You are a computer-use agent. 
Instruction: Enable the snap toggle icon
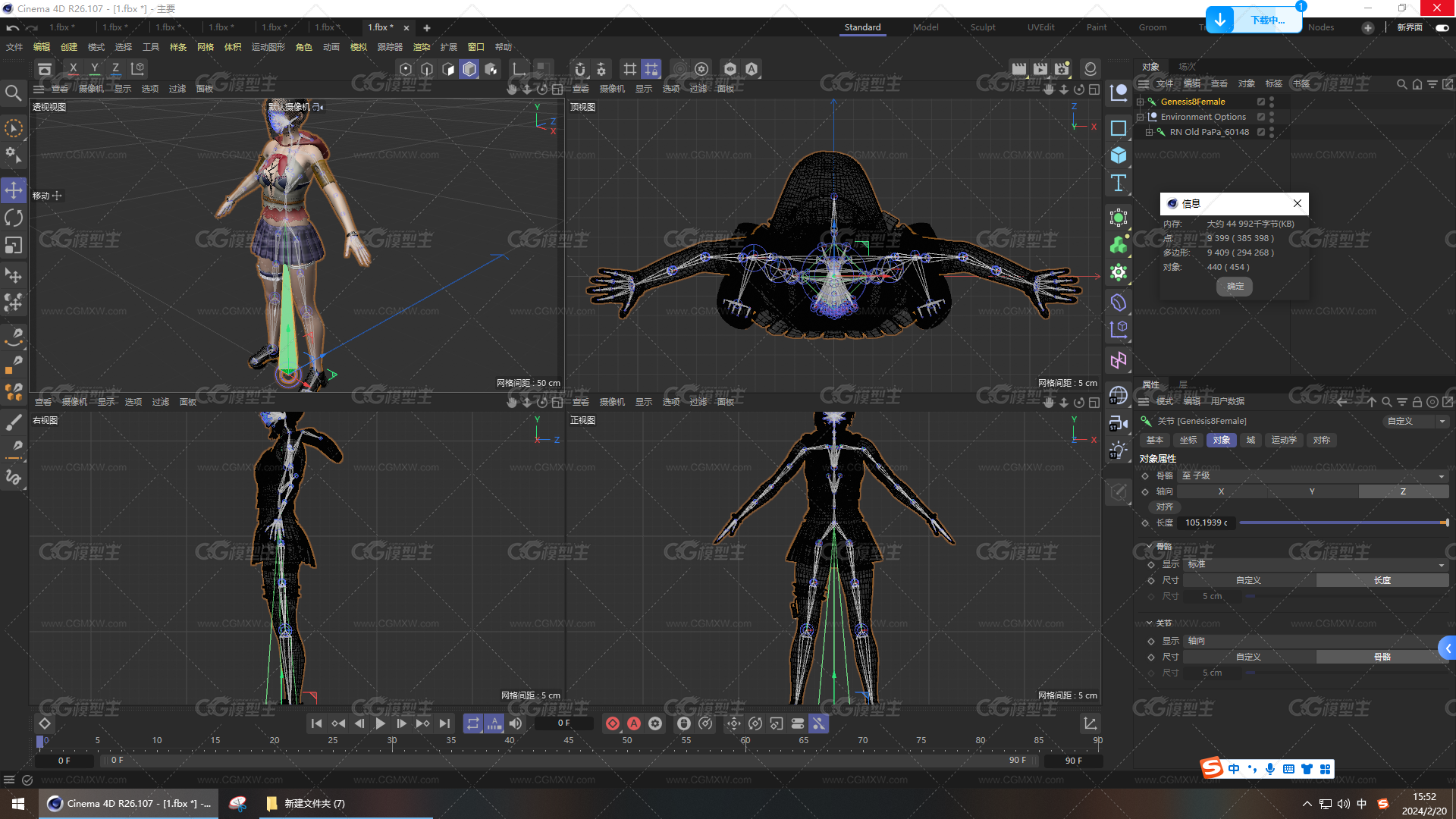[580, 69]
